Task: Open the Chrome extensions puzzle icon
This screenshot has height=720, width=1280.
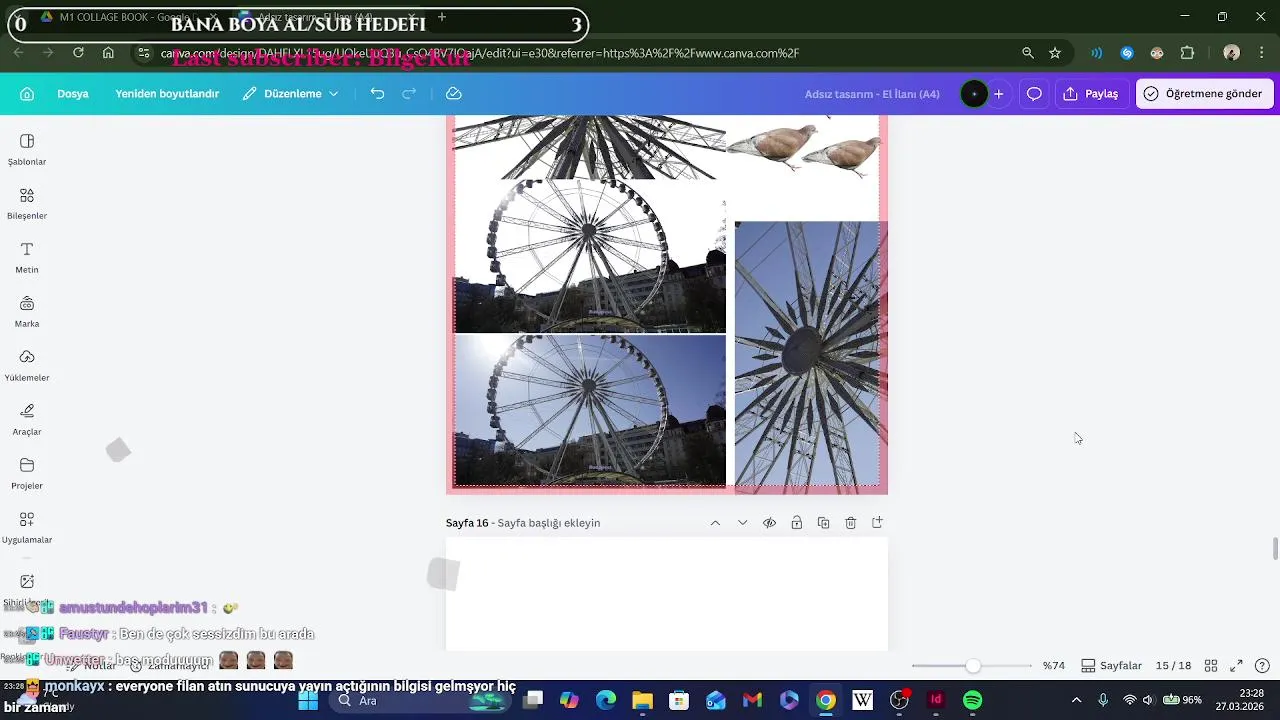Action: [x=1188, y=53]
